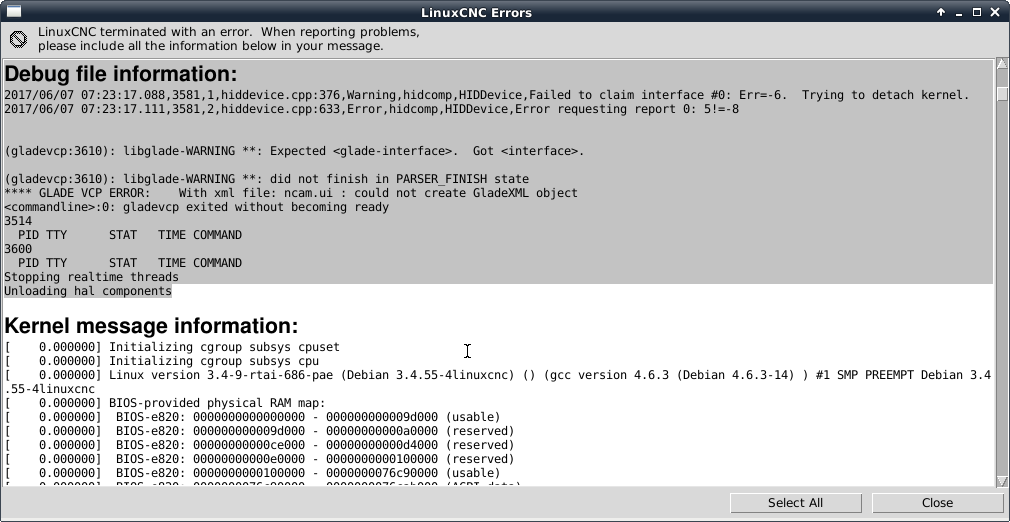Minimize the LinuxCNC Errors window
This screenshot has width=1010, height=522.
tap(959, 12)
